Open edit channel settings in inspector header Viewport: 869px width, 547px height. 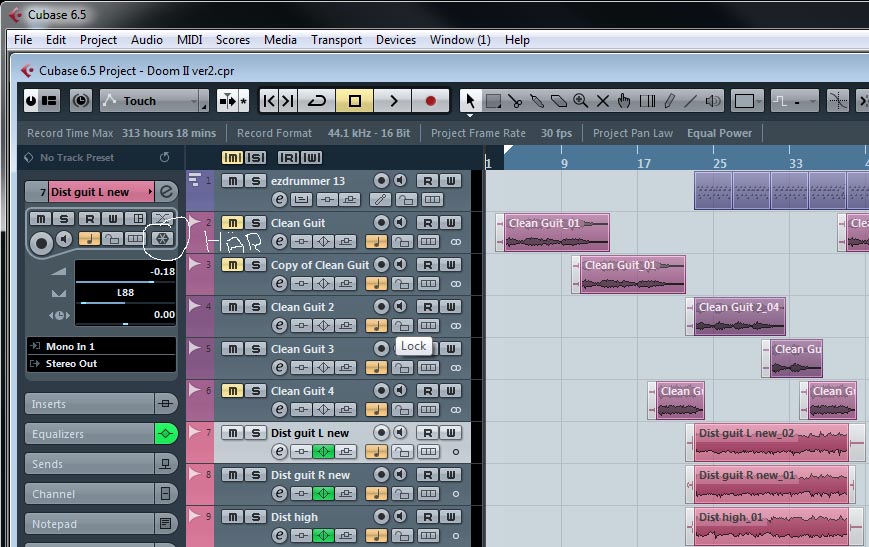[x=166, y=192]
